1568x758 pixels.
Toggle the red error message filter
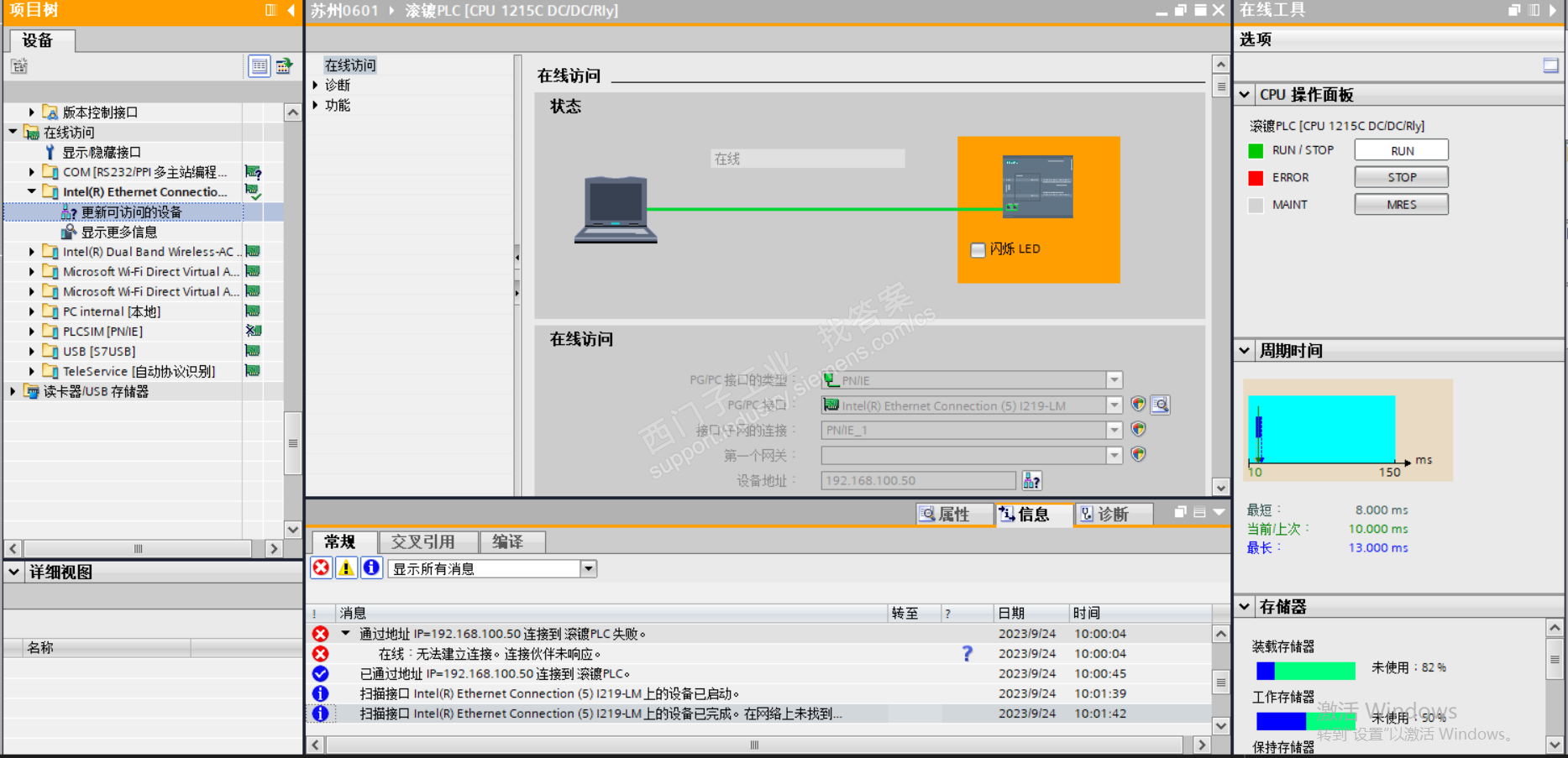(321, 568)
